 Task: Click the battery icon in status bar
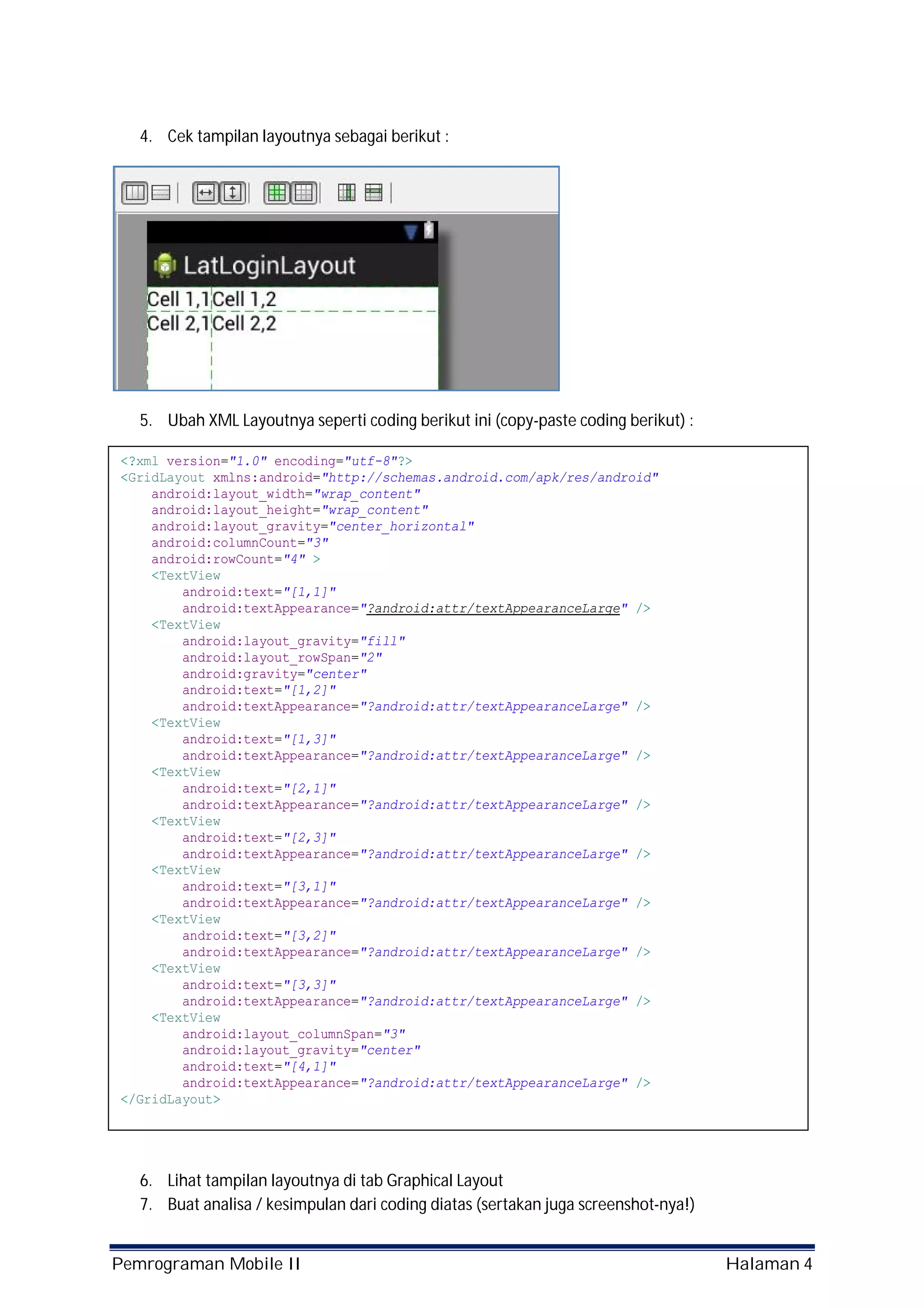pyautogui.click(x=429, y=230)
